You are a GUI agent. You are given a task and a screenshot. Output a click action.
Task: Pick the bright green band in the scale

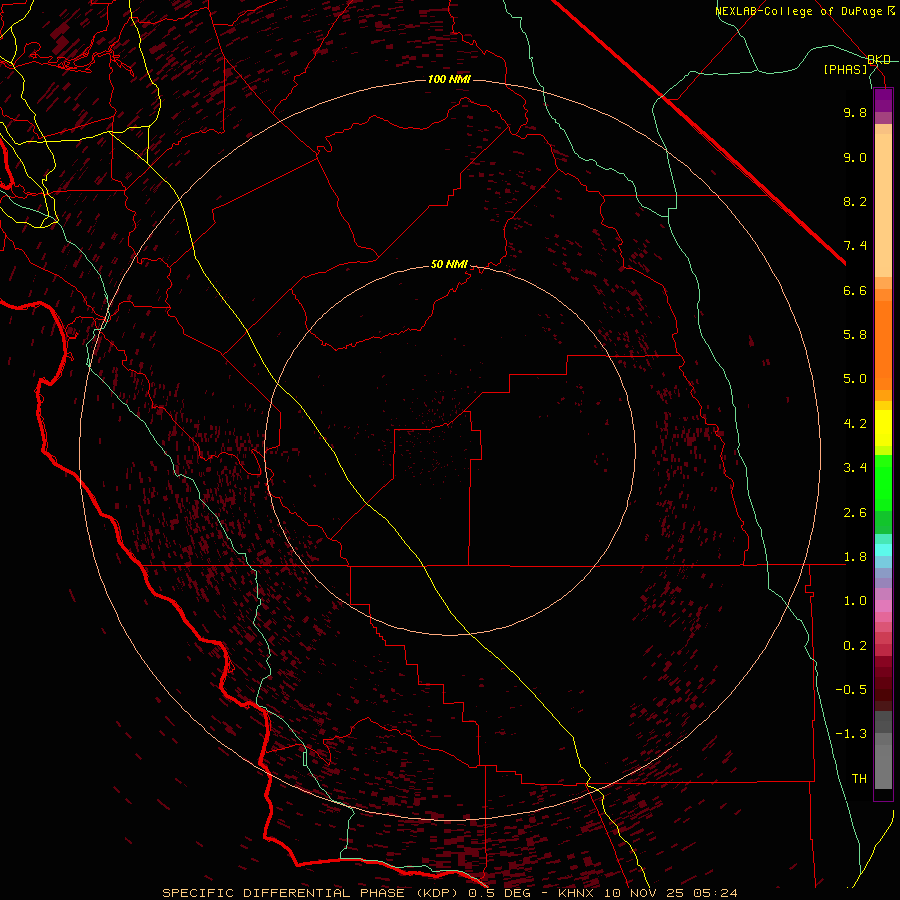click(883, 482)
